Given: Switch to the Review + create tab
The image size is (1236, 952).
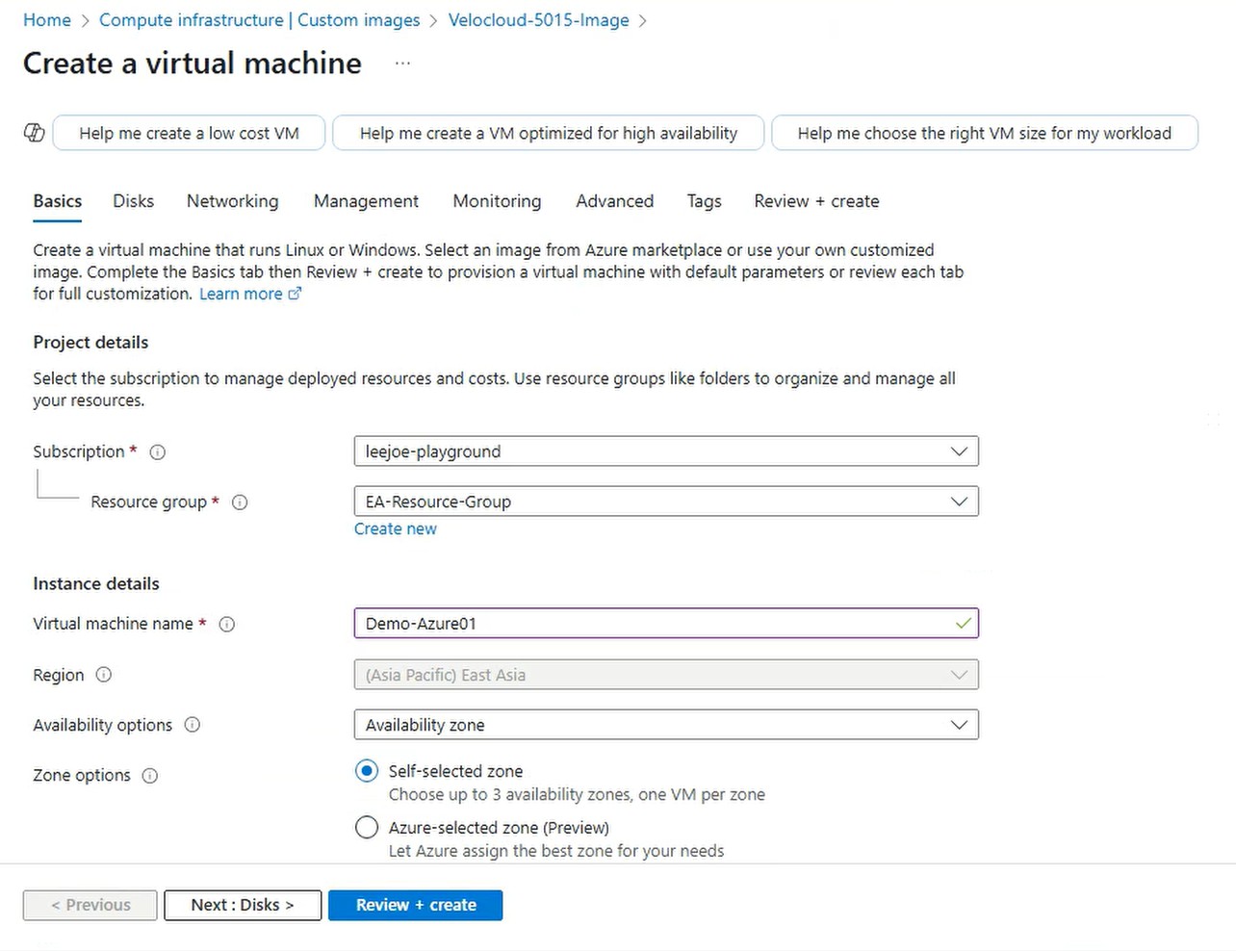Looking at the screenshot, I should 816,201.
